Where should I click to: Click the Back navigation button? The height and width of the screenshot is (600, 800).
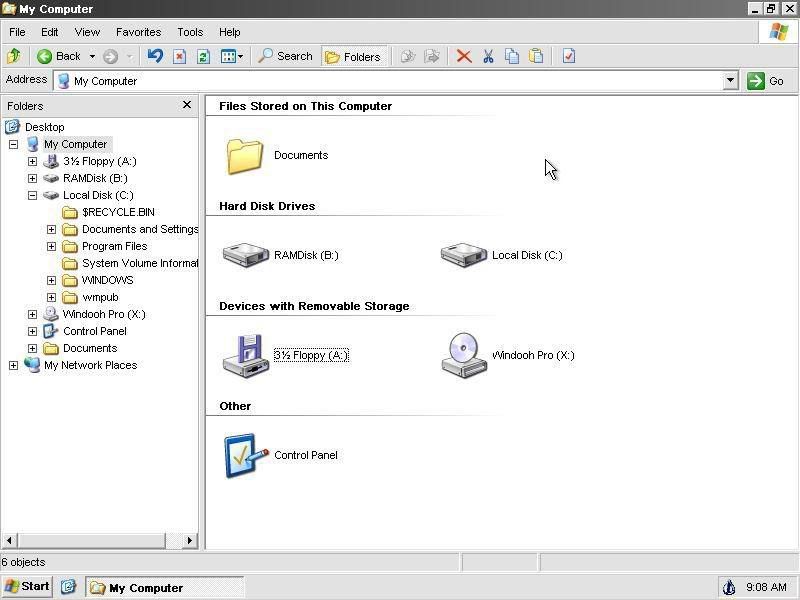(x=59, y=56)
